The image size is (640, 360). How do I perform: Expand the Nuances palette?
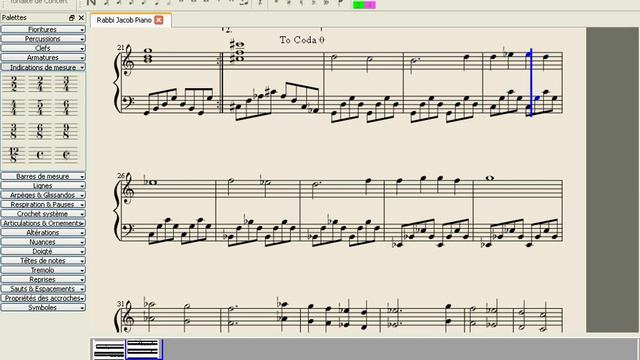tap(43, 242)
